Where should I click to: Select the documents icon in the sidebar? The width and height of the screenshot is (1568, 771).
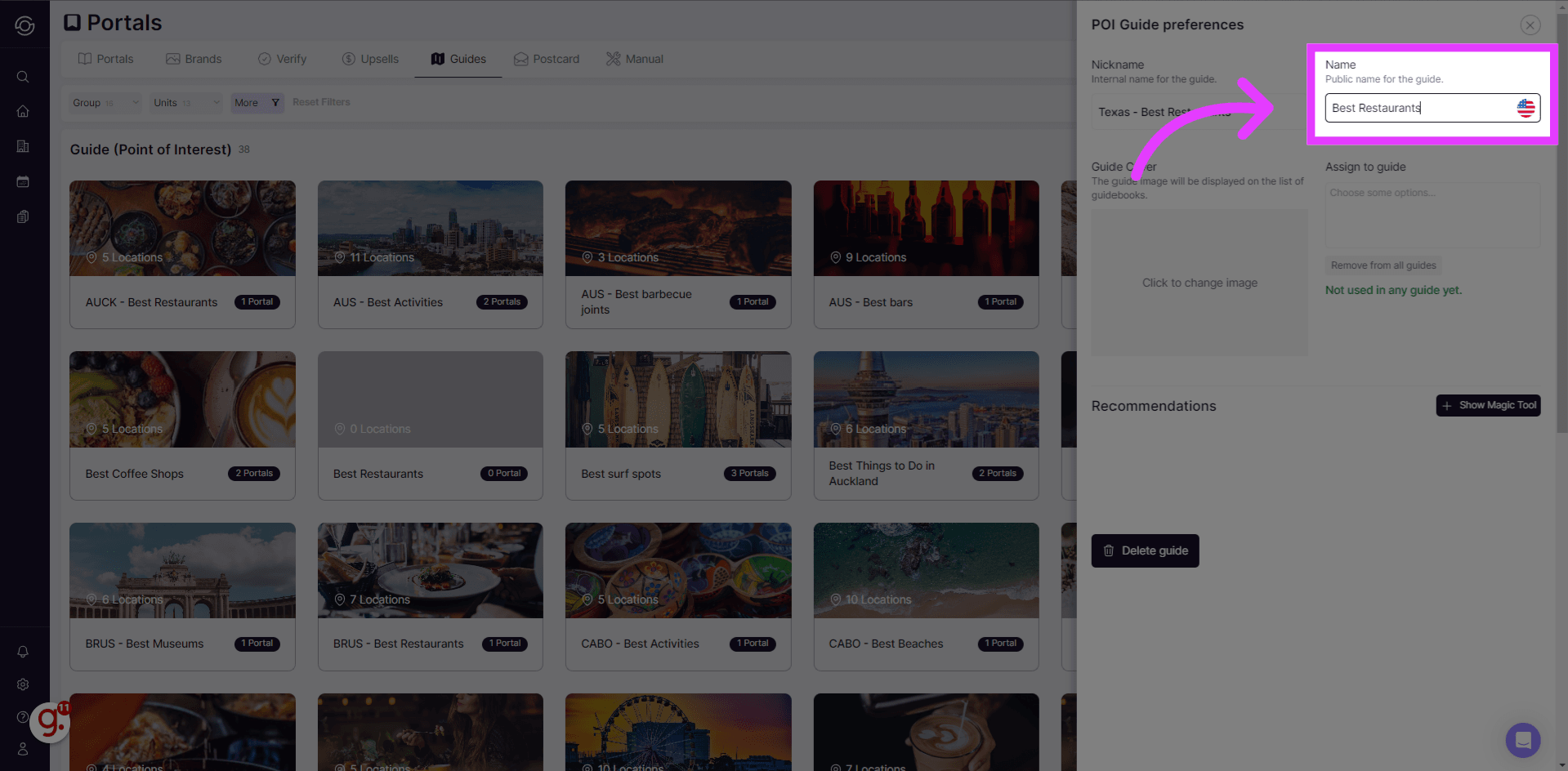(x=22, y=216)
